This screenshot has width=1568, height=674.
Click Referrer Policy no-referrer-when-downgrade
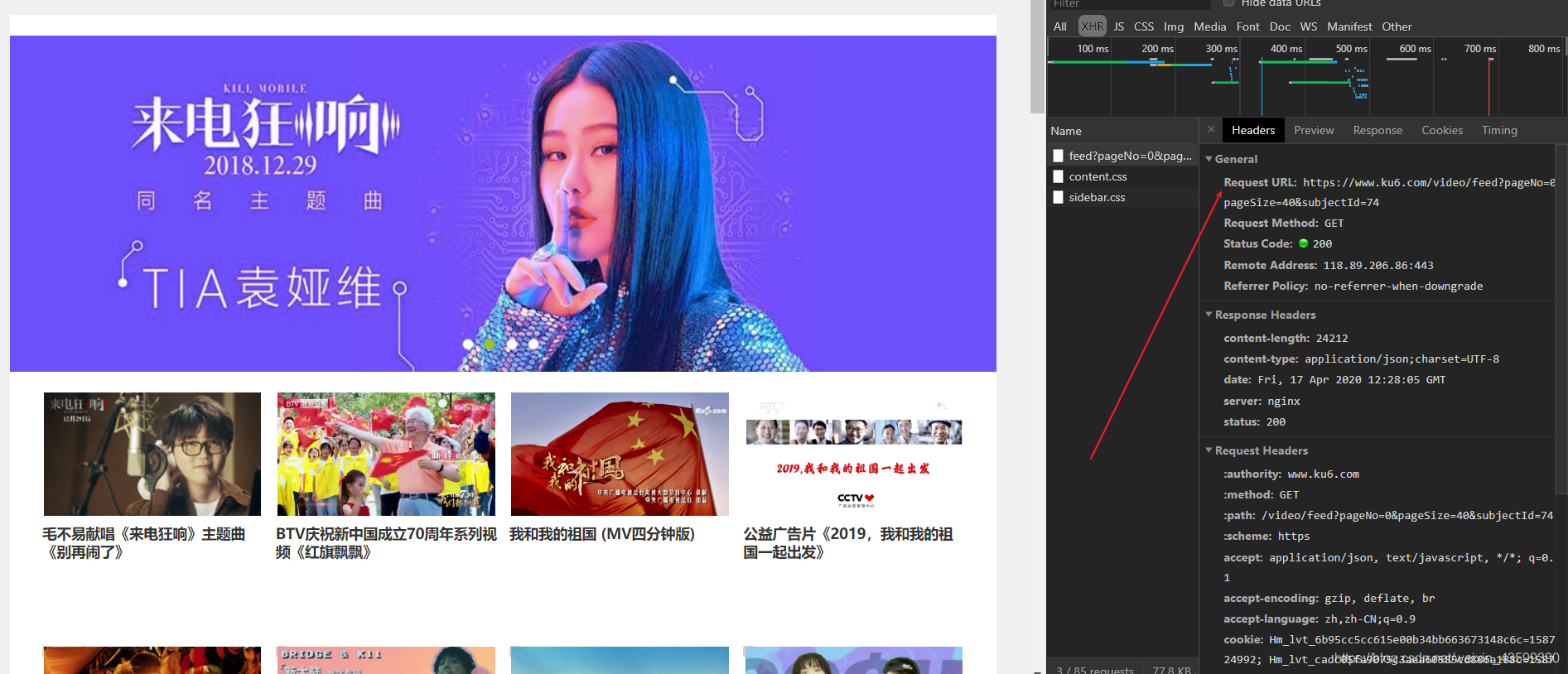1353,286
